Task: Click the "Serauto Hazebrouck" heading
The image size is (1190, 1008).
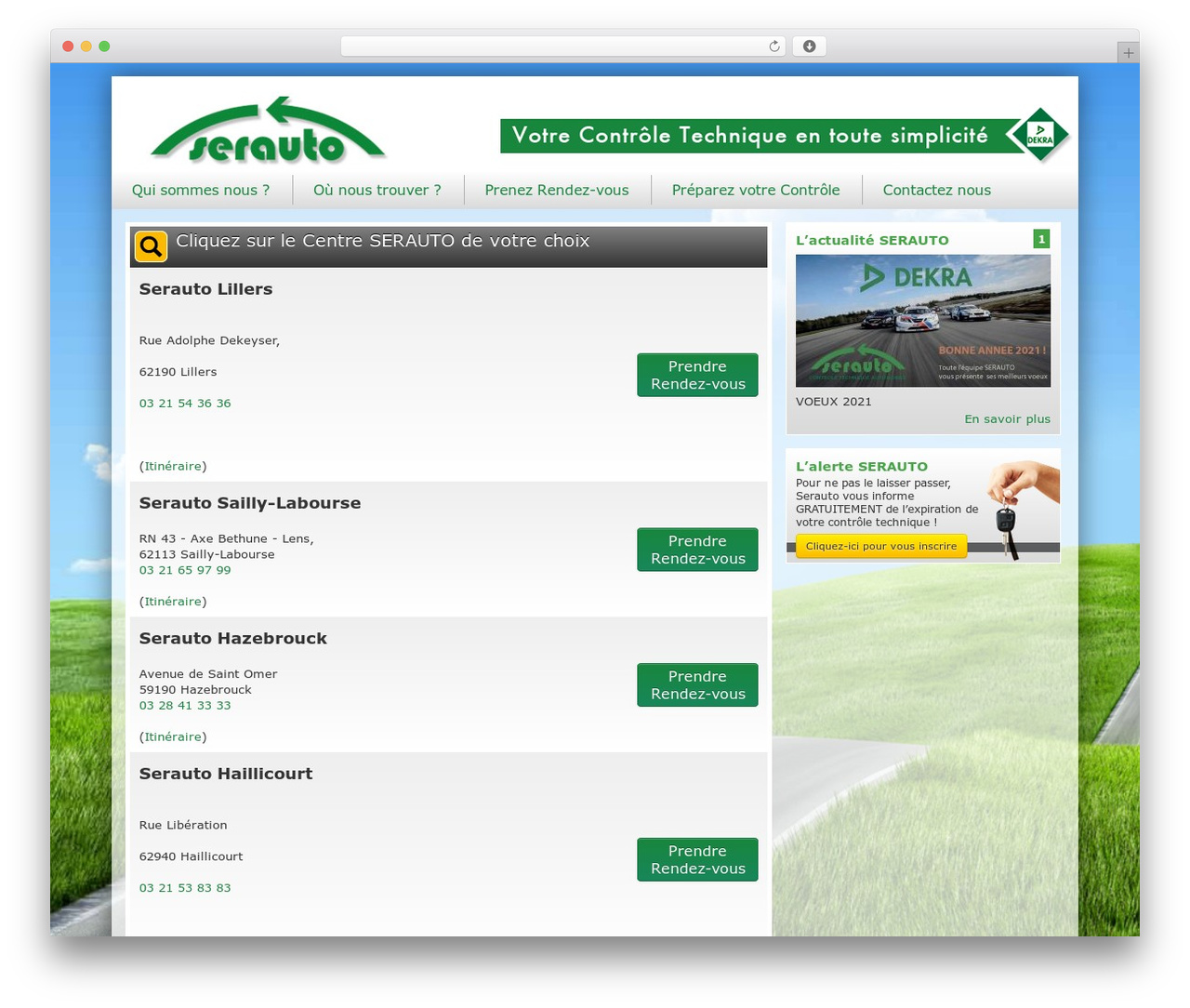Action: pyautogui.click(x=233, y=639)
